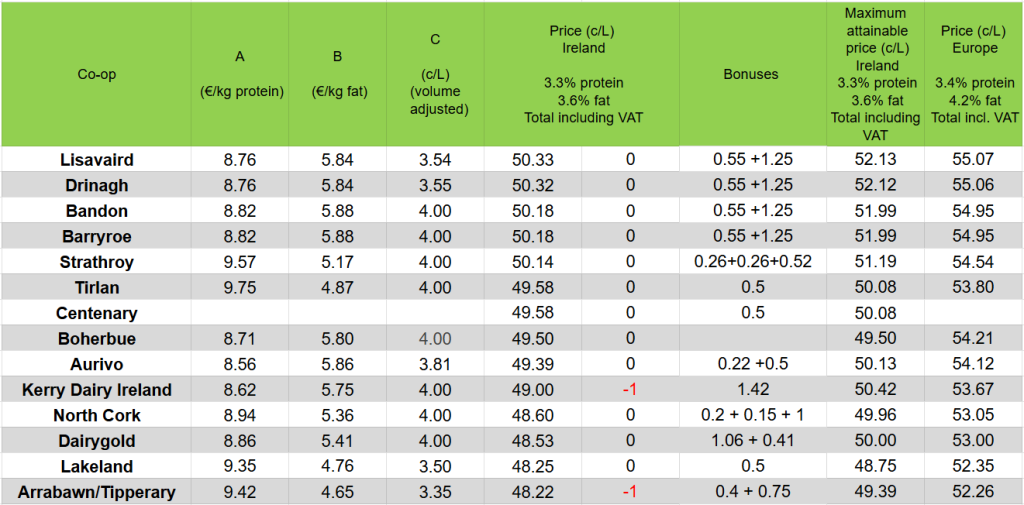Select Boherbue's greyed 4.00 value
The width and height of the screenshot is (1024, 505).
pyautogui.click(x=435, y=339)
